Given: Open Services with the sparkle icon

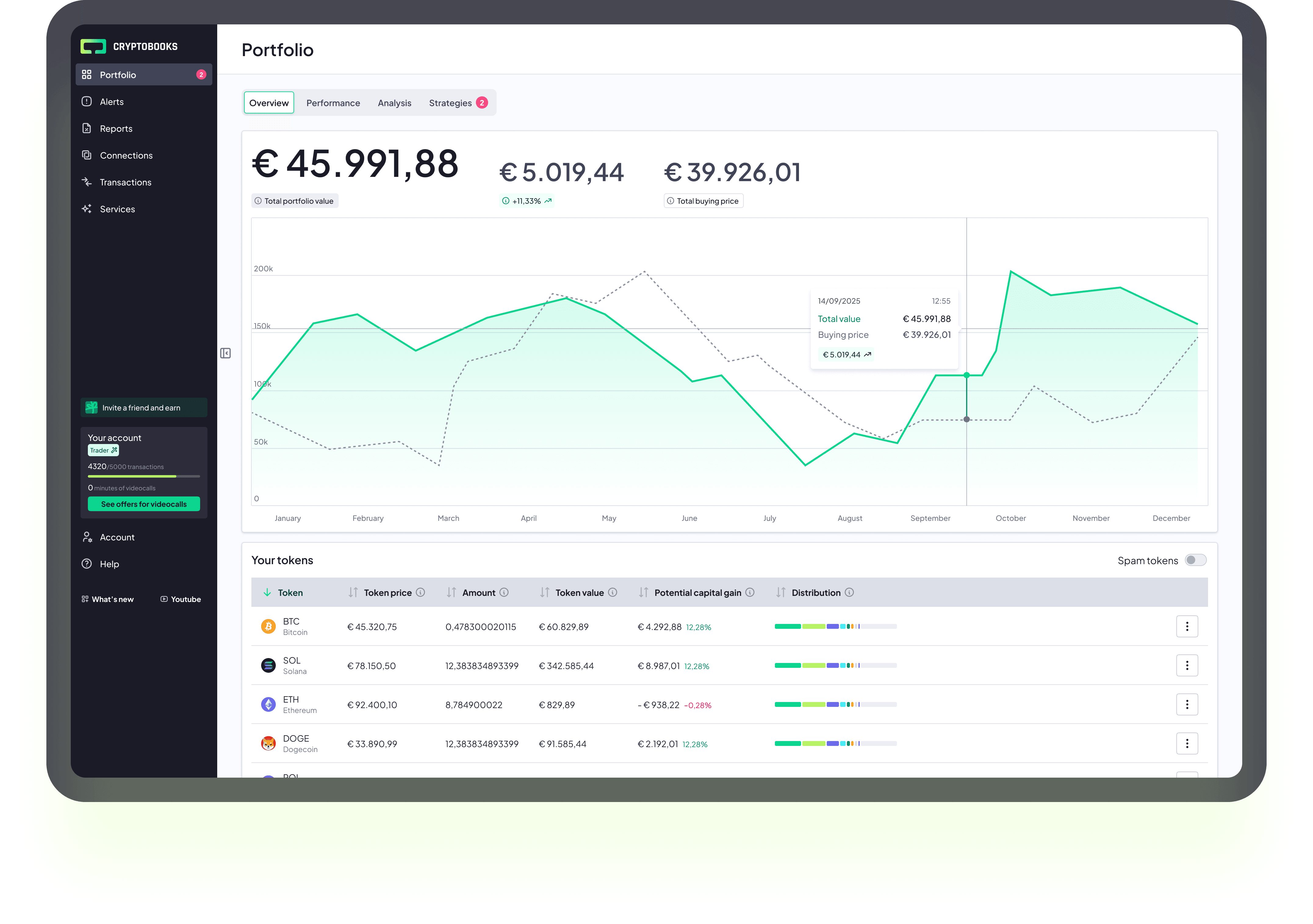Looking at the screenshot, I should pos(87,209).
